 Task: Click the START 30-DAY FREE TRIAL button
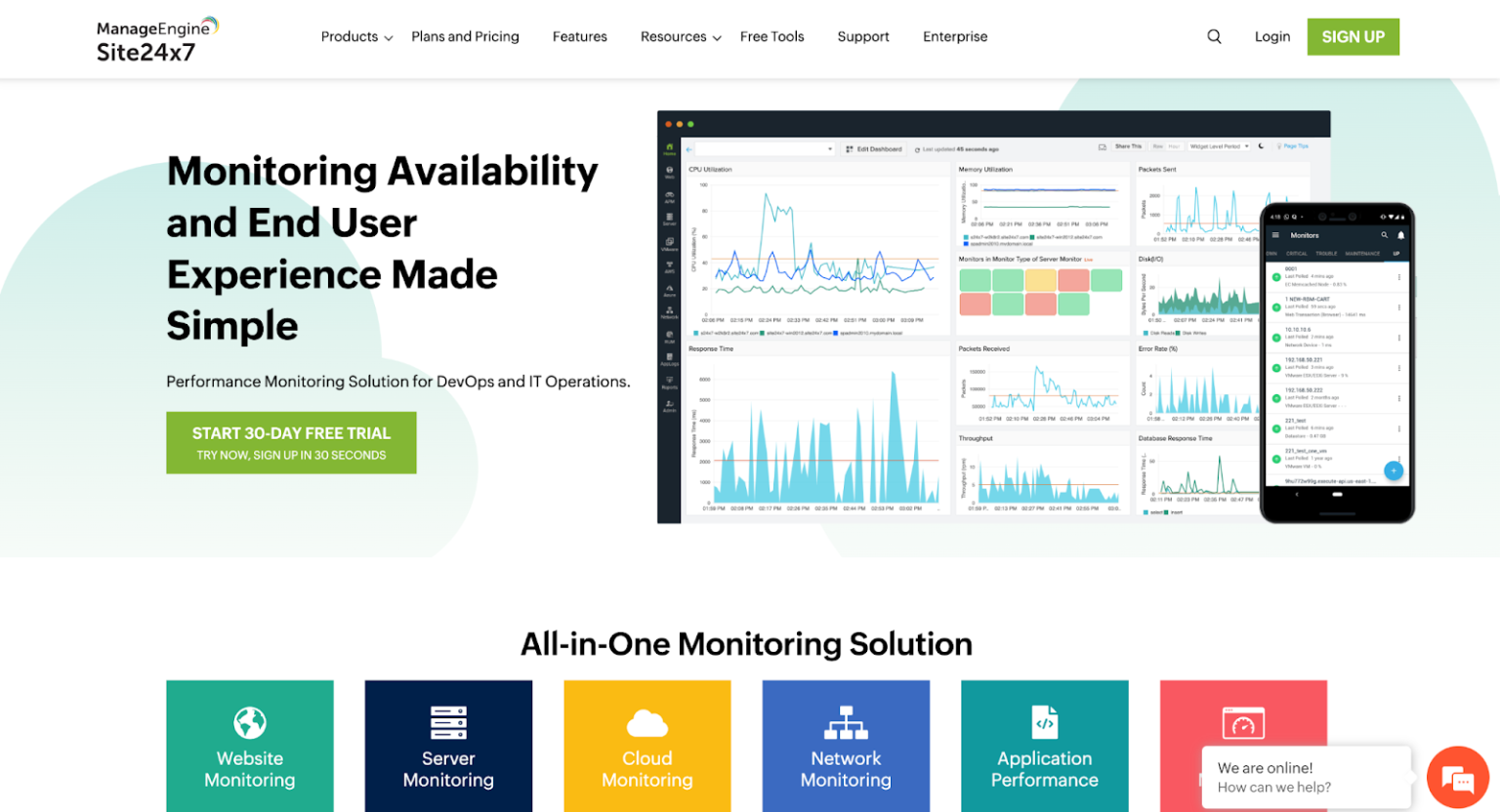(x=291, y=441)
